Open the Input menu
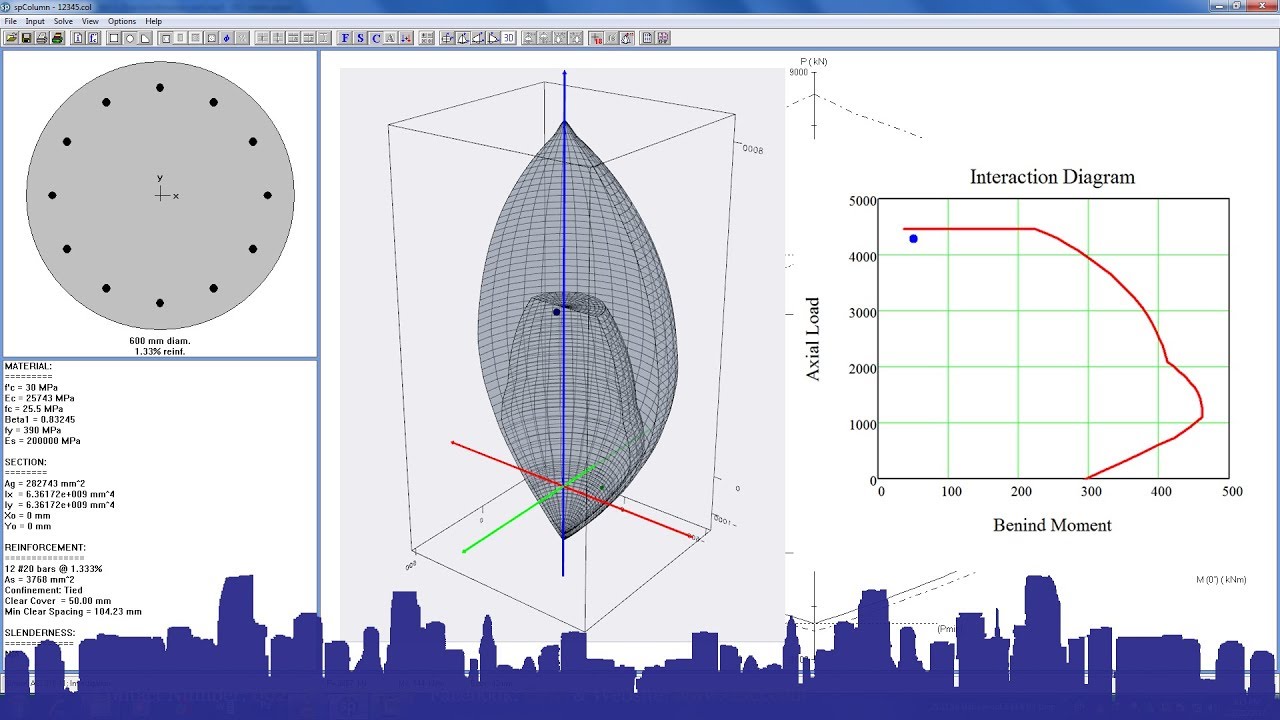1280x720 pixels. click(x=36, y=20)
